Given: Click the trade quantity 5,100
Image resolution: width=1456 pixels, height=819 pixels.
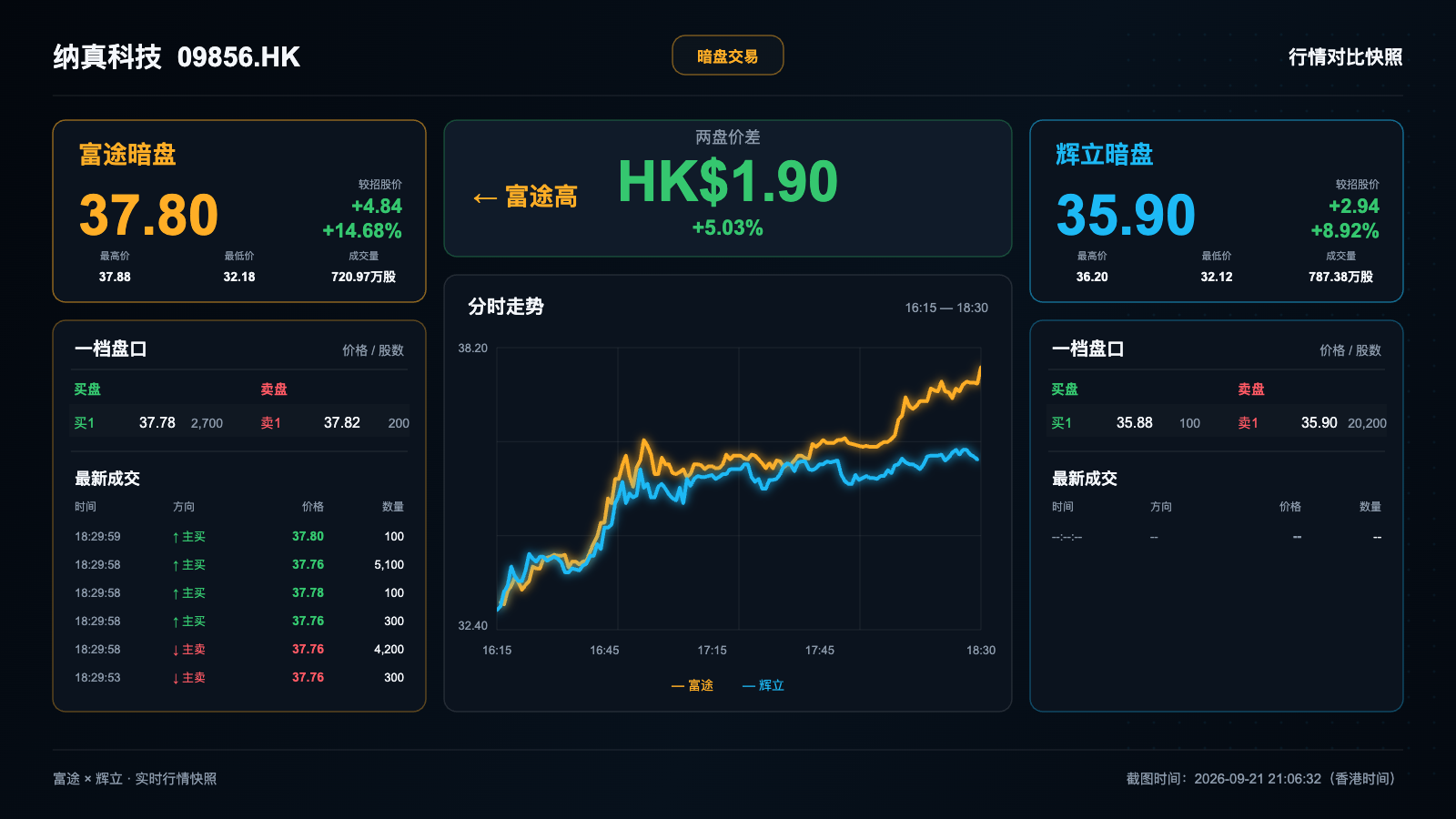Looking at the screenshot, I should [x=389, y=565].
